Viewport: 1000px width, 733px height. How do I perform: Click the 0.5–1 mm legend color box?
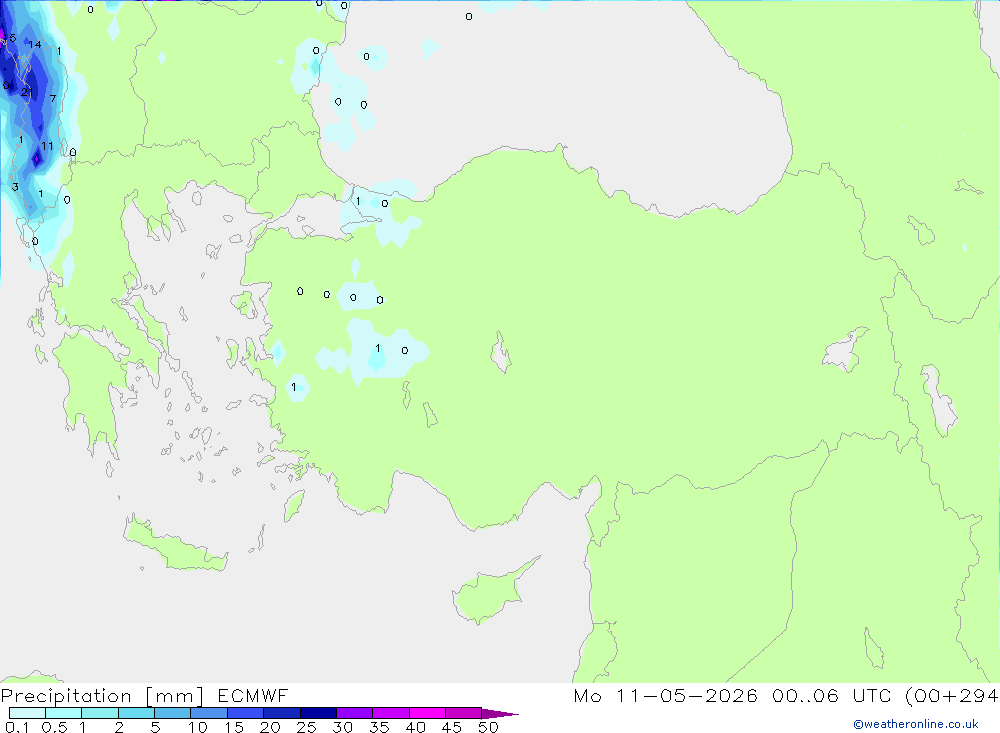63,713
